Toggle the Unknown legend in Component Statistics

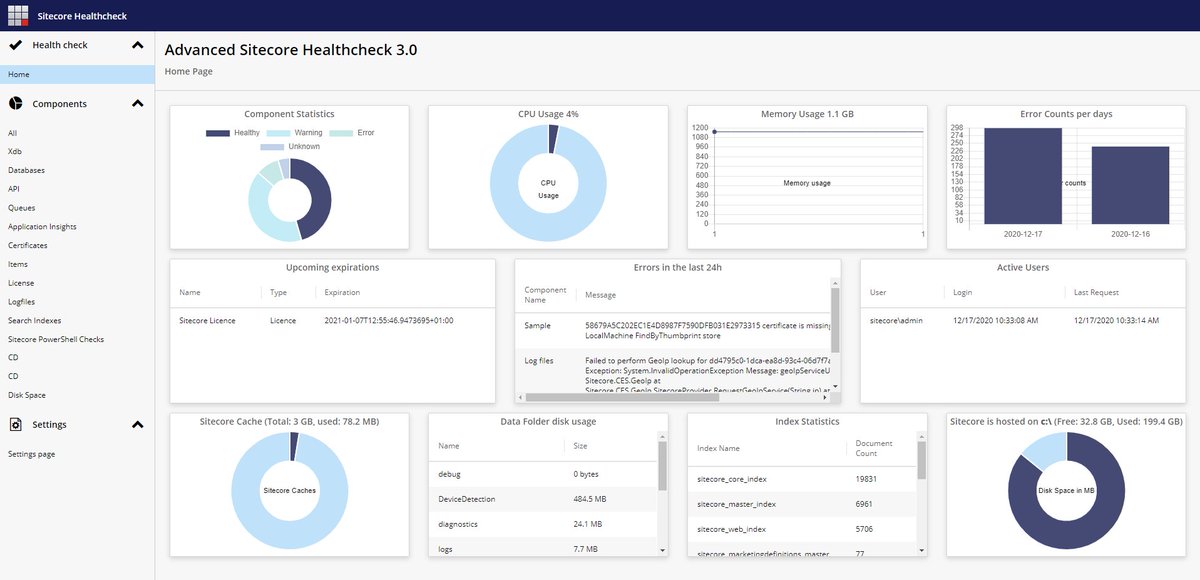290,147
